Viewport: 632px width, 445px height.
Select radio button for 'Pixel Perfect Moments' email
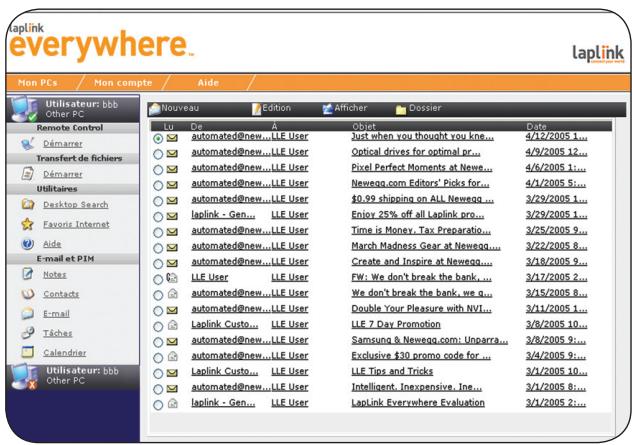click(158, 170)
